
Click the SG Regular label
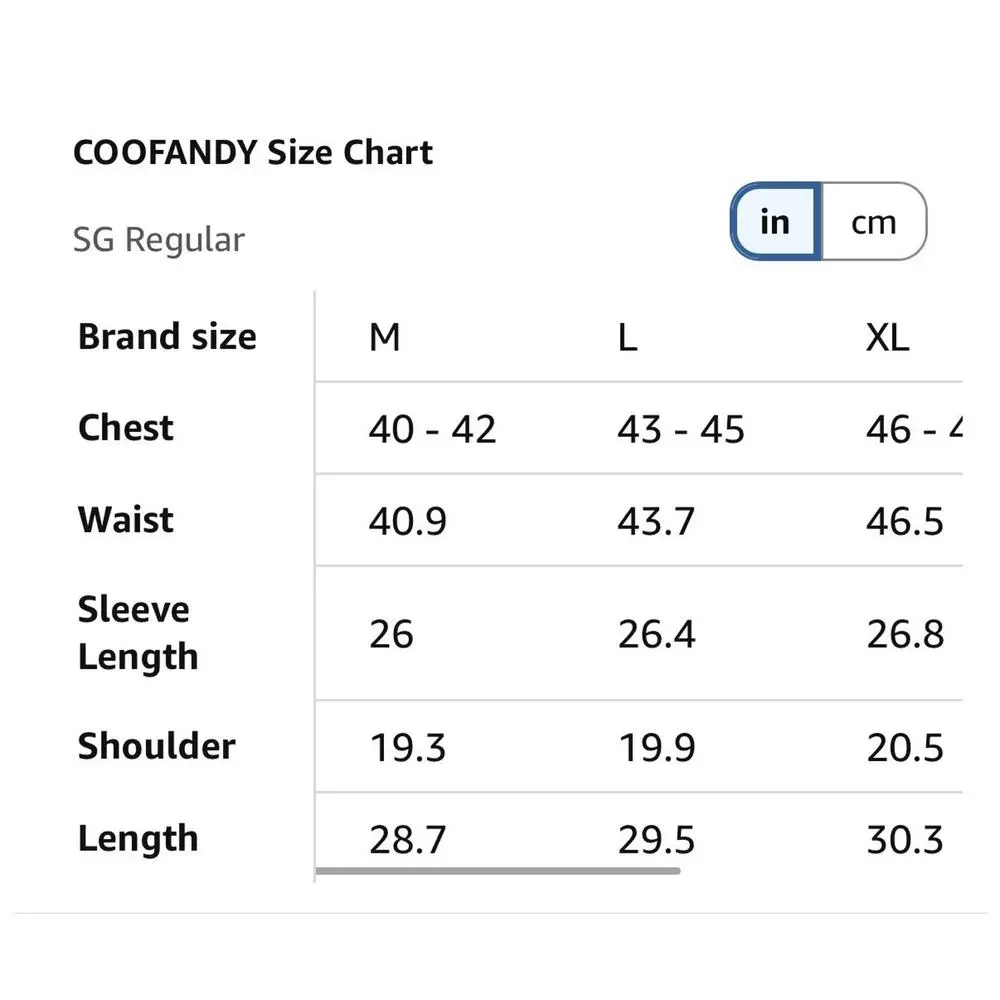159,240
